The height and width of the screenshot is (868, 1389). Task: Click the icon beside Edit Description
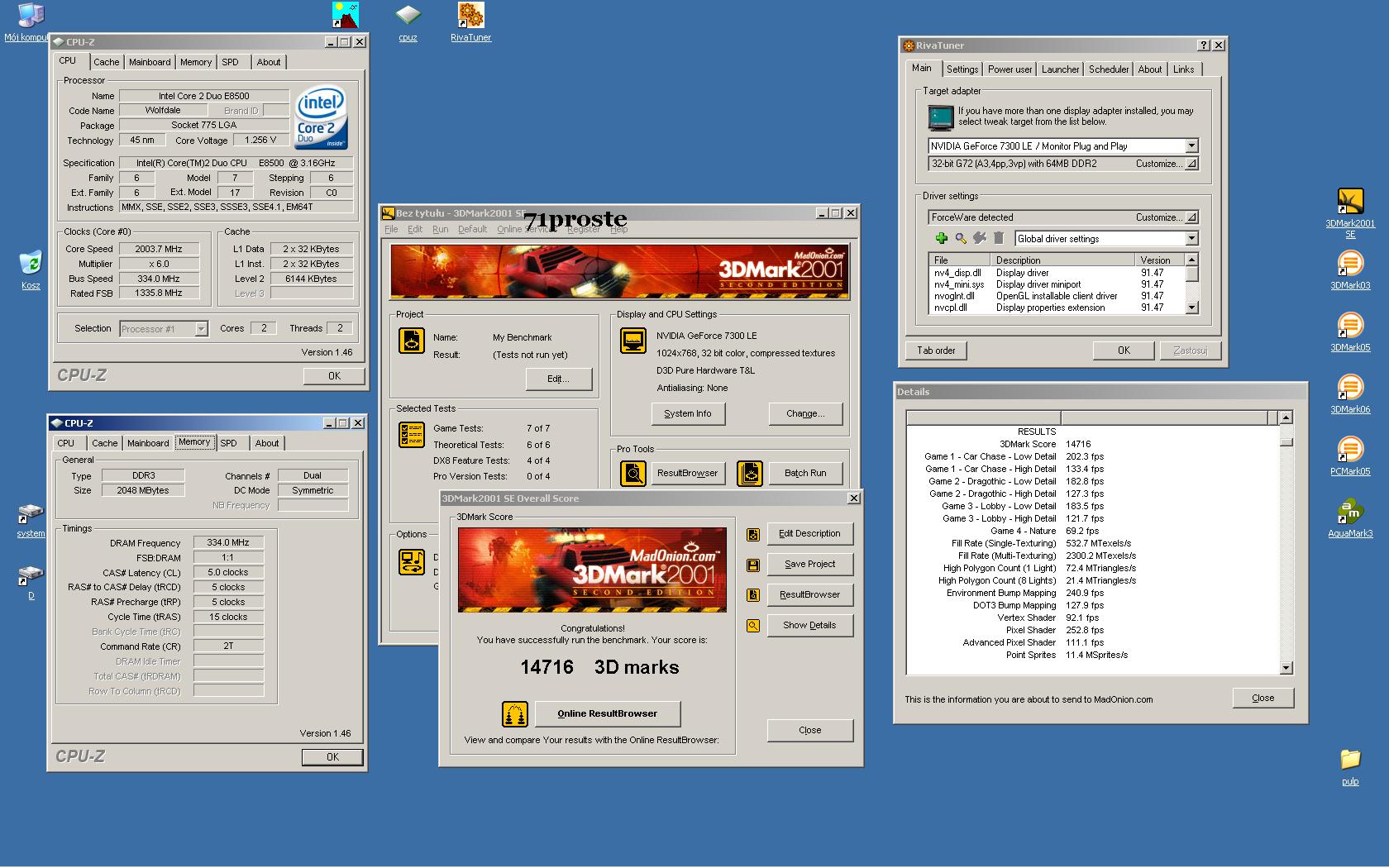tap(753, 534)
